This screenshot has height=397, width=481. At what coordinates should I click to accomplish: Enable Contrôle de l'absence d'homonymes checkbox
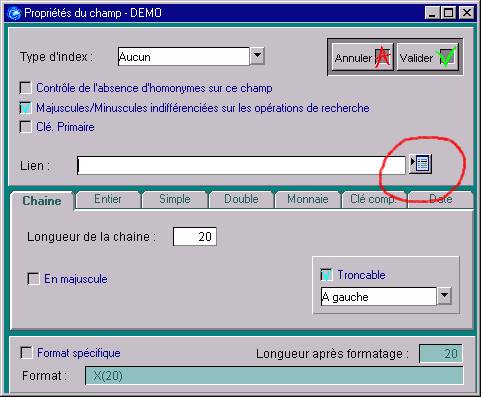26,88
